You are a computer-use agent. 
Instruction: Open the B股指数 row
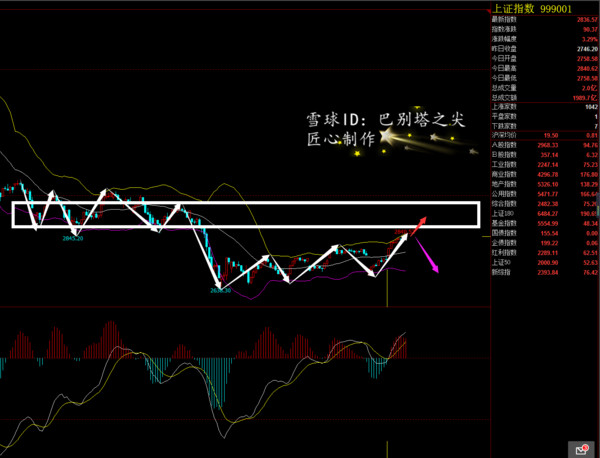tap(545, 155)
